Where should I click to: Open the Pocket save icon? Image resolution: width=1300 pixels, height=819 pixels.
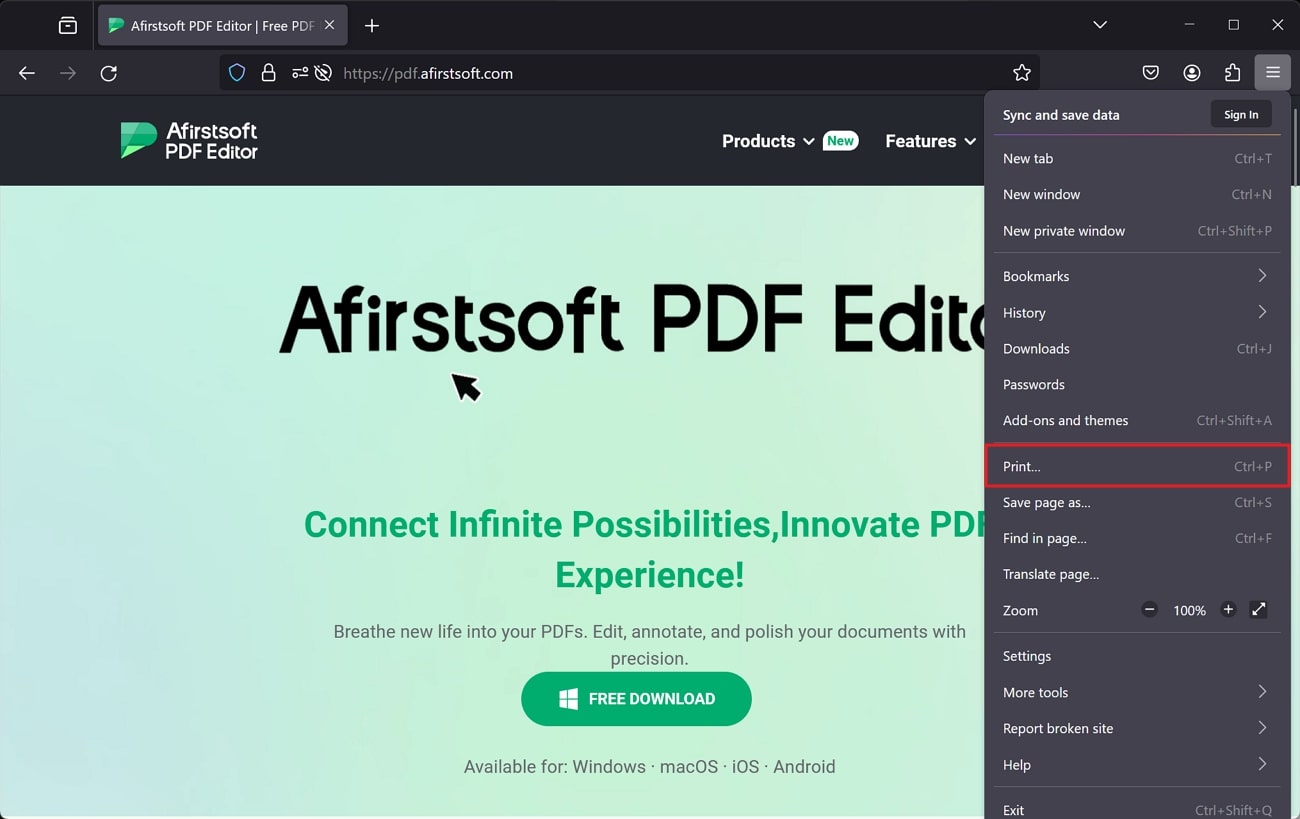coord(1151,73)
